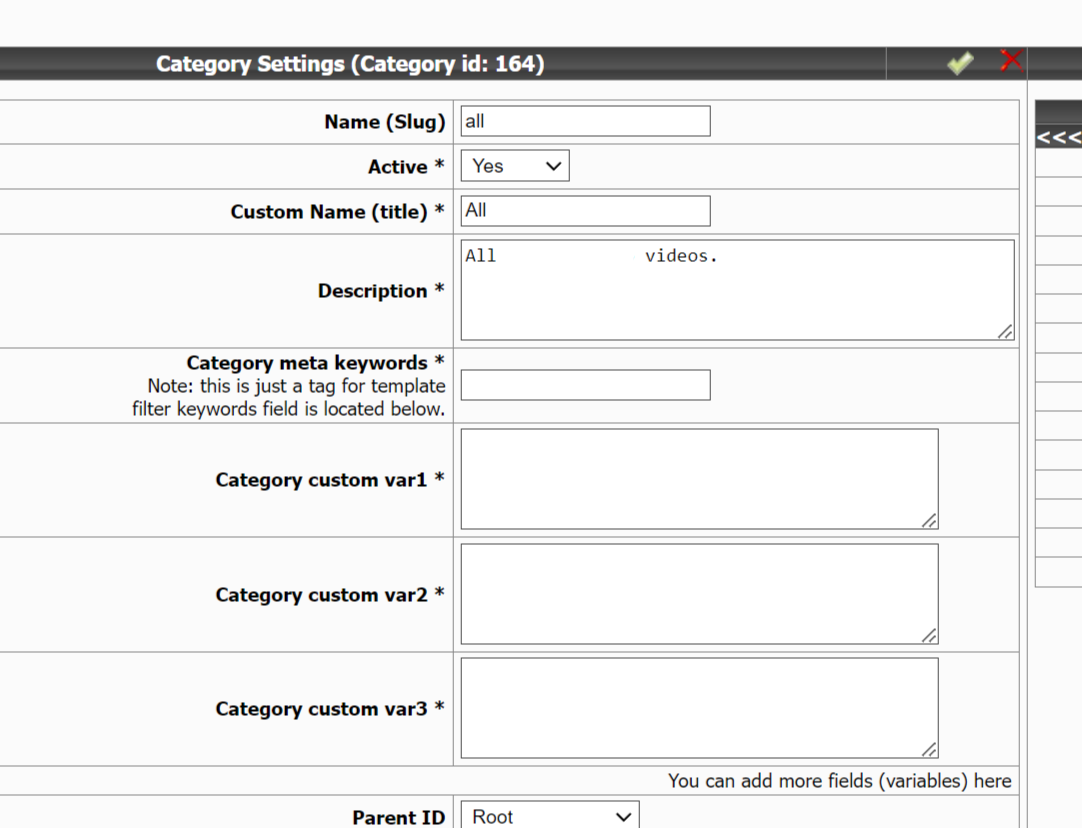Viewport: 1082px width, 828px height.
Task: Click the 'Description *' label
Action: click(x=381, y=290)
